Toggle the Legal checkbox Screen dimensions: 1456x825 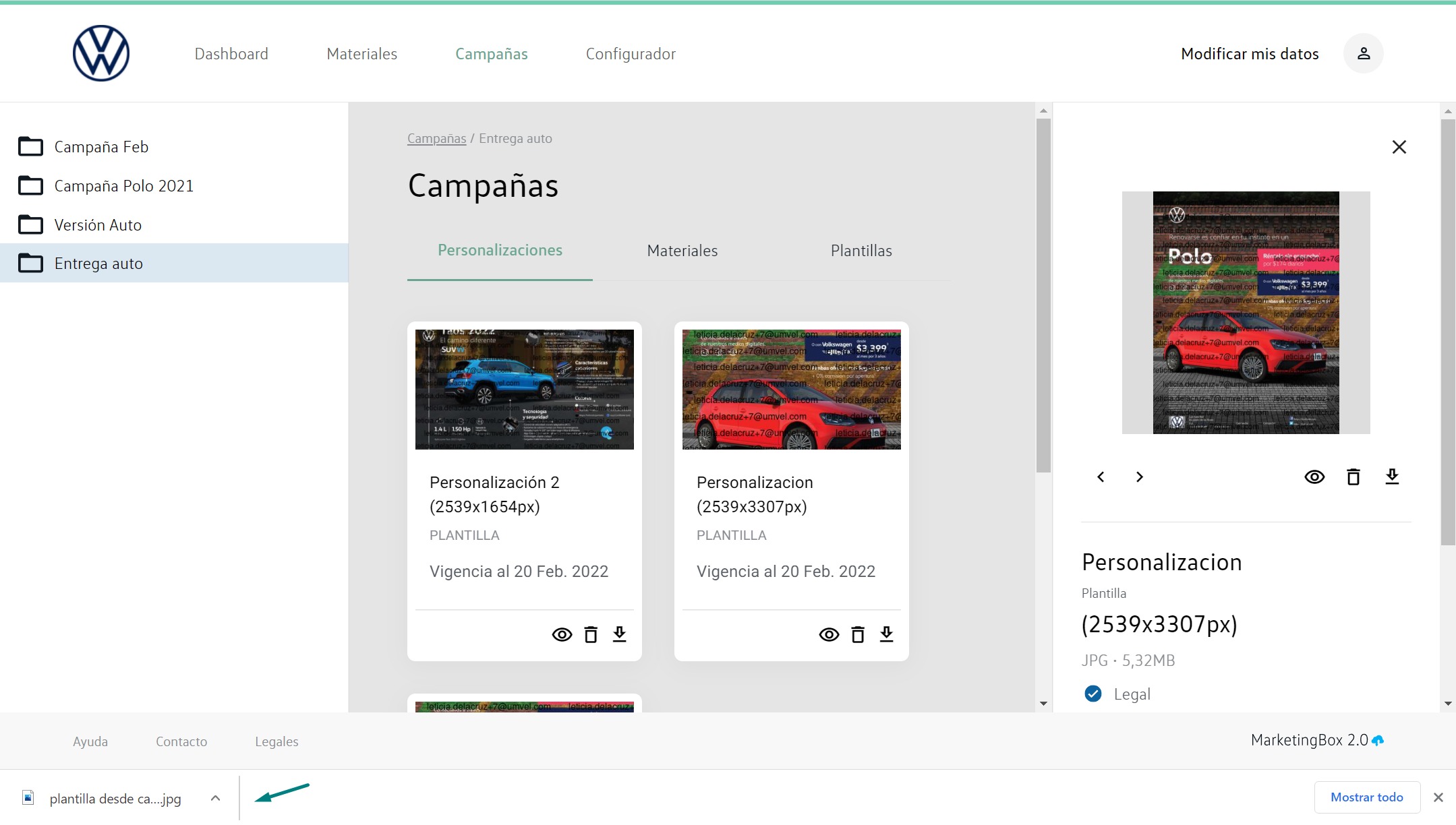tap(1093, 694)
